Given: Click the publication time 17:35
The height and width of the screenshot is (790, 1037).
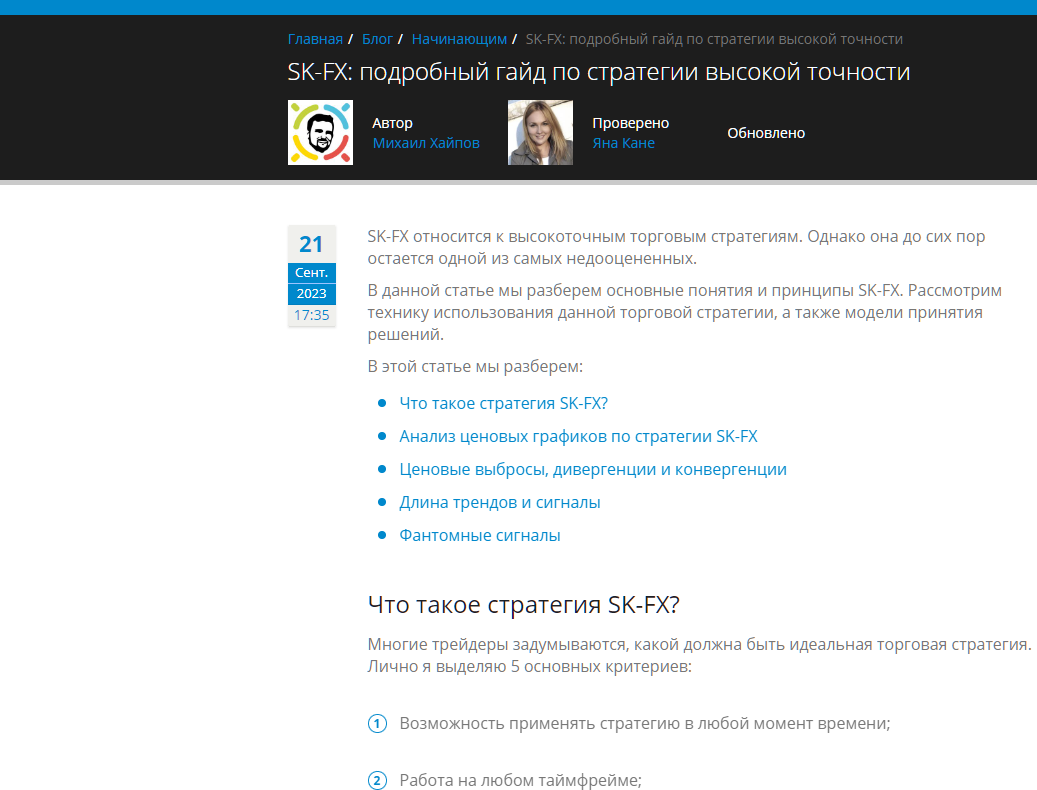Looking at the screenshot, I should point(311,315).
